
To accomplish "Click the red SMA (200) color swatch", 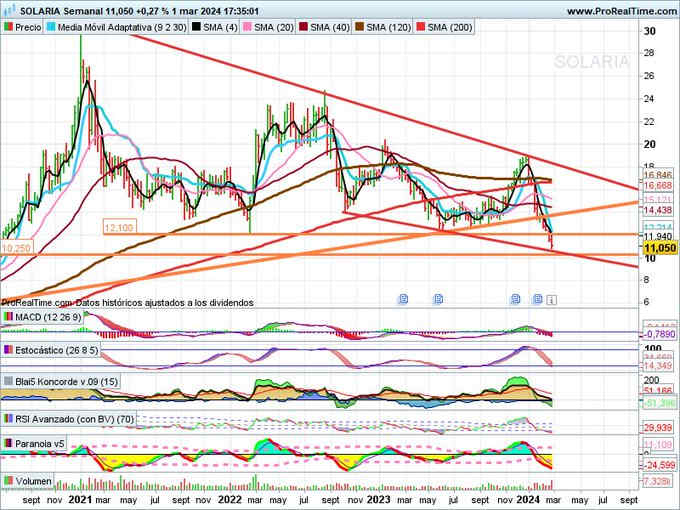I will (x=420, y=27).
